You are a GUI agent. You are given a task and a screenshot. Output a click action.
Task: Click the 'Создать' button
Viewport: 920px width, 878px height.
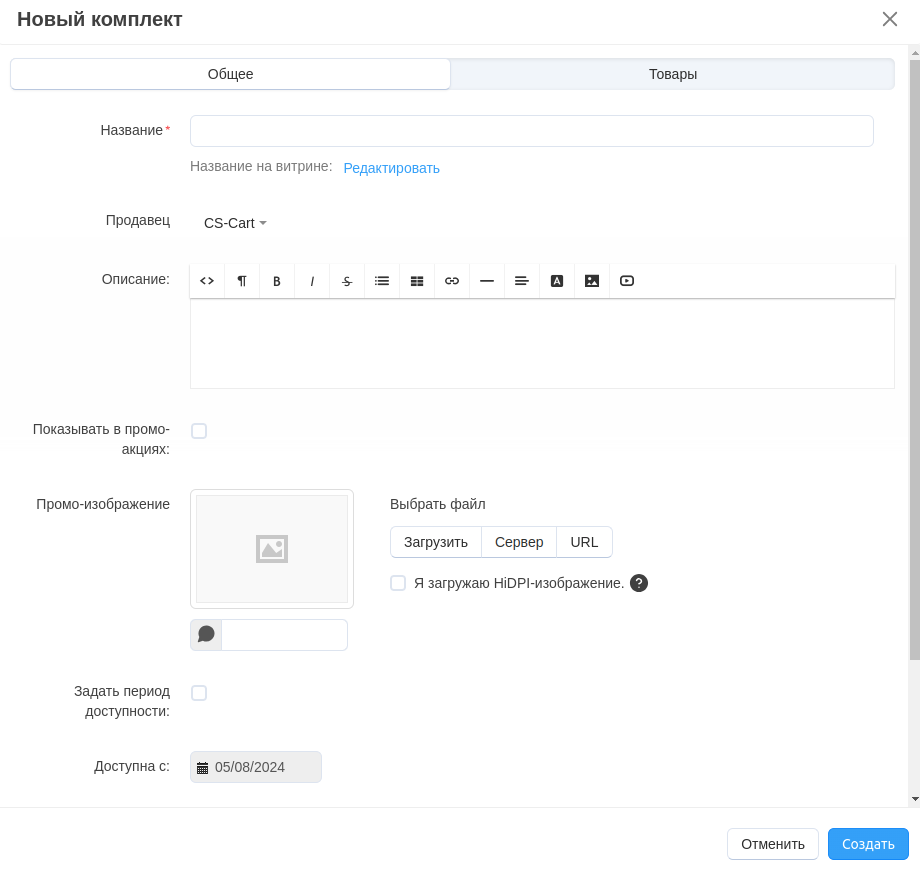click(867, 844)
